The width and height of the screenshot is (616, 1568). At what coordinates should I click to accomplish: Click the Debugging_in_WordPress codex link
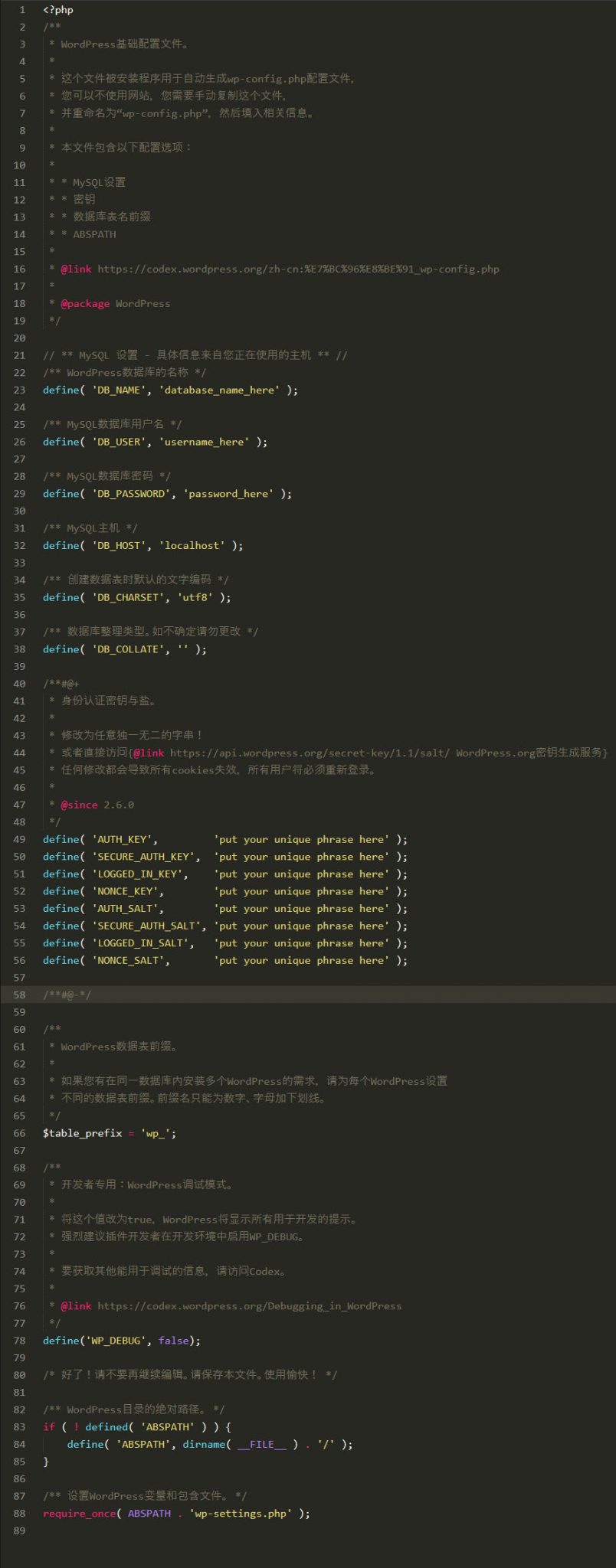coord(249,1305)
